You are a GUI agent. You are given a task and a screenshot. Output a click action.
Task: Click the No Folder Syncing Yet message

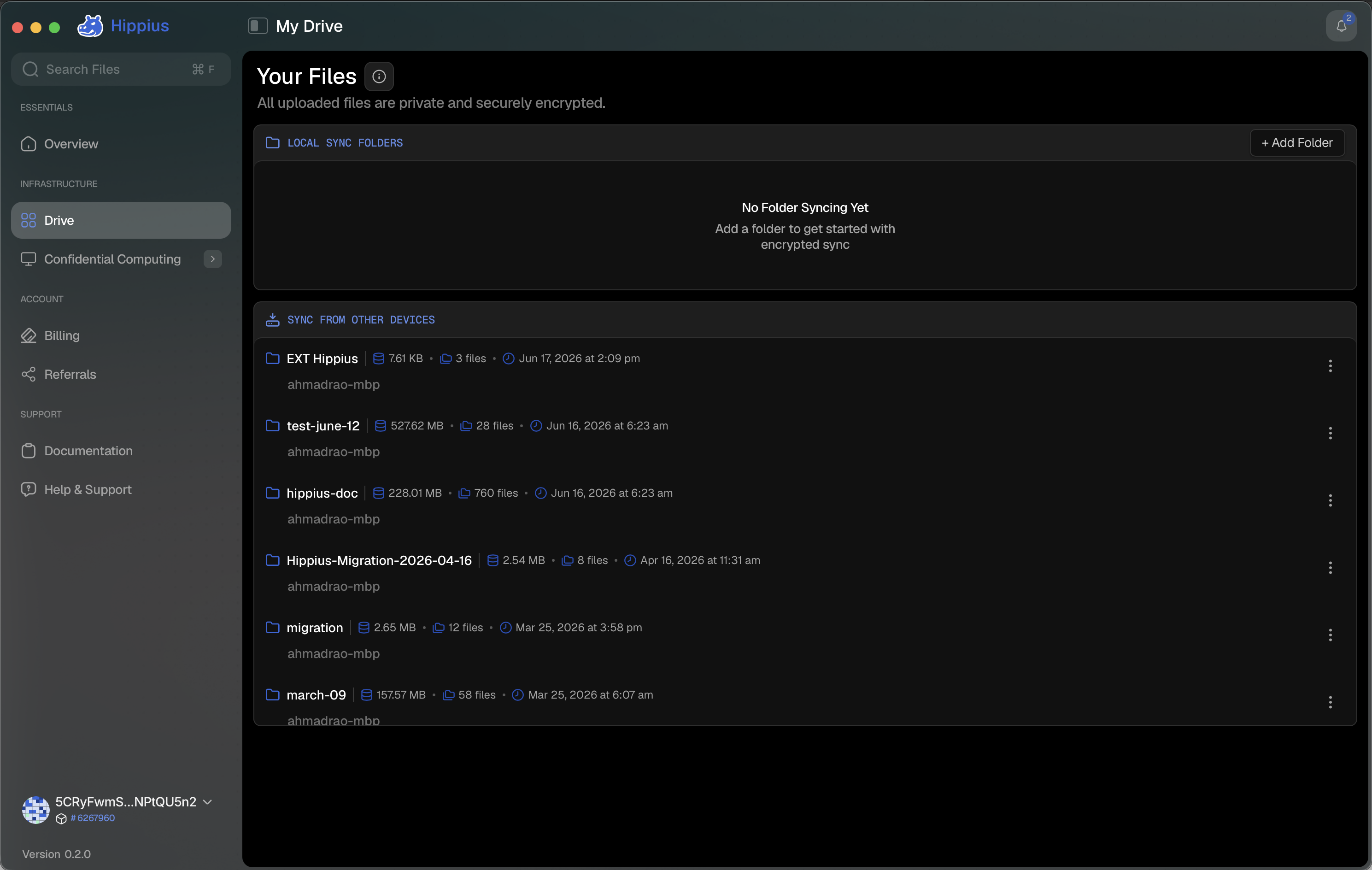[804, 207]
